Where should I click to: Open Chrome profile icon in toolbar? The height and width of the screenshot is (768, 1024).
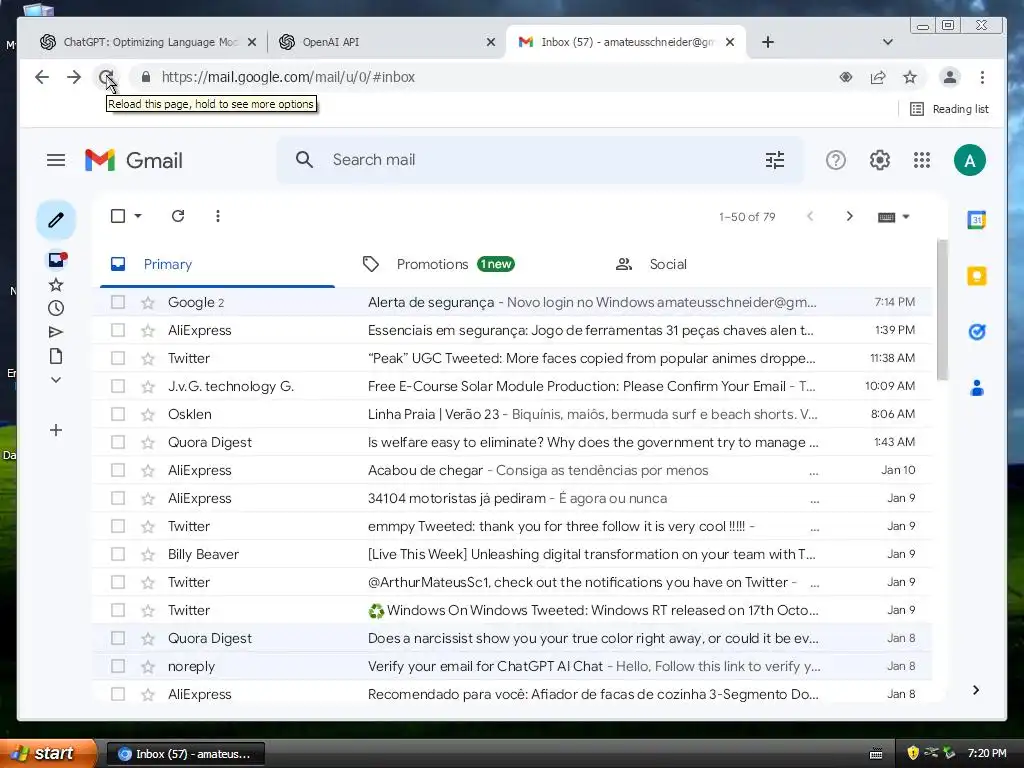click(x=950, y=77)
